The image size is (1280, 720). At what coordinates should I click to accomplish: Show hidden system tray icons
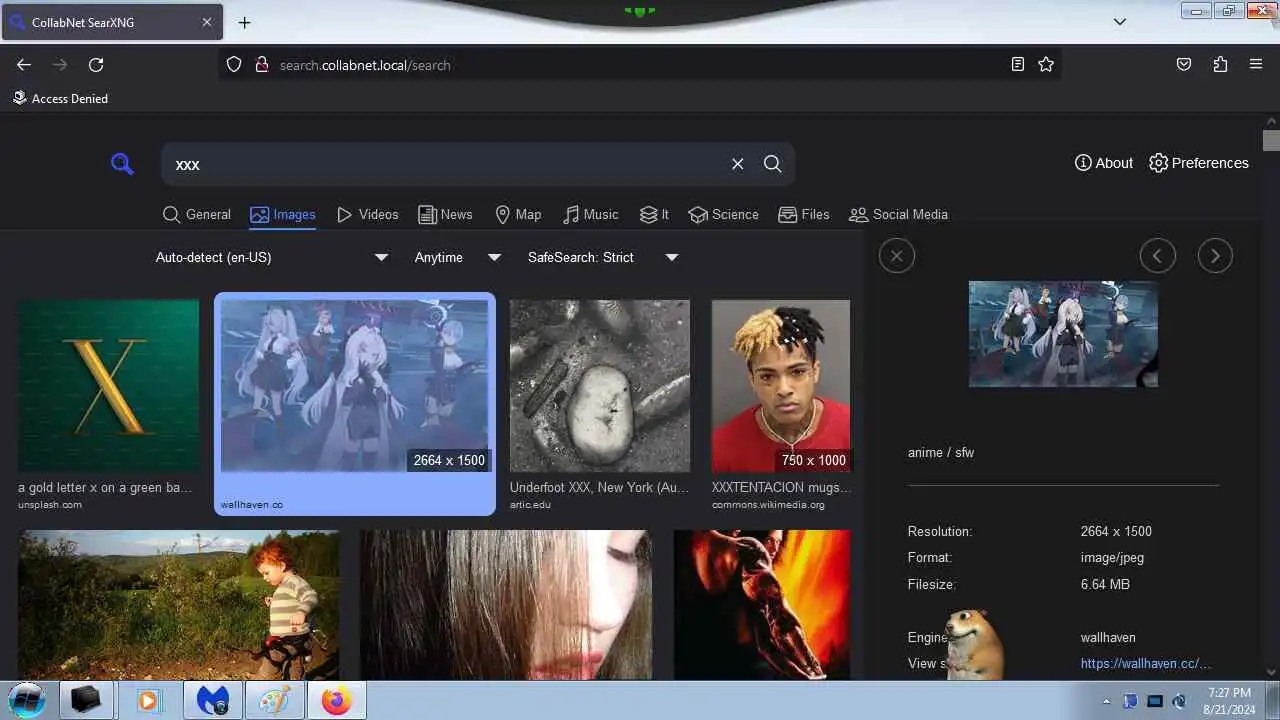click(1106, 701)
